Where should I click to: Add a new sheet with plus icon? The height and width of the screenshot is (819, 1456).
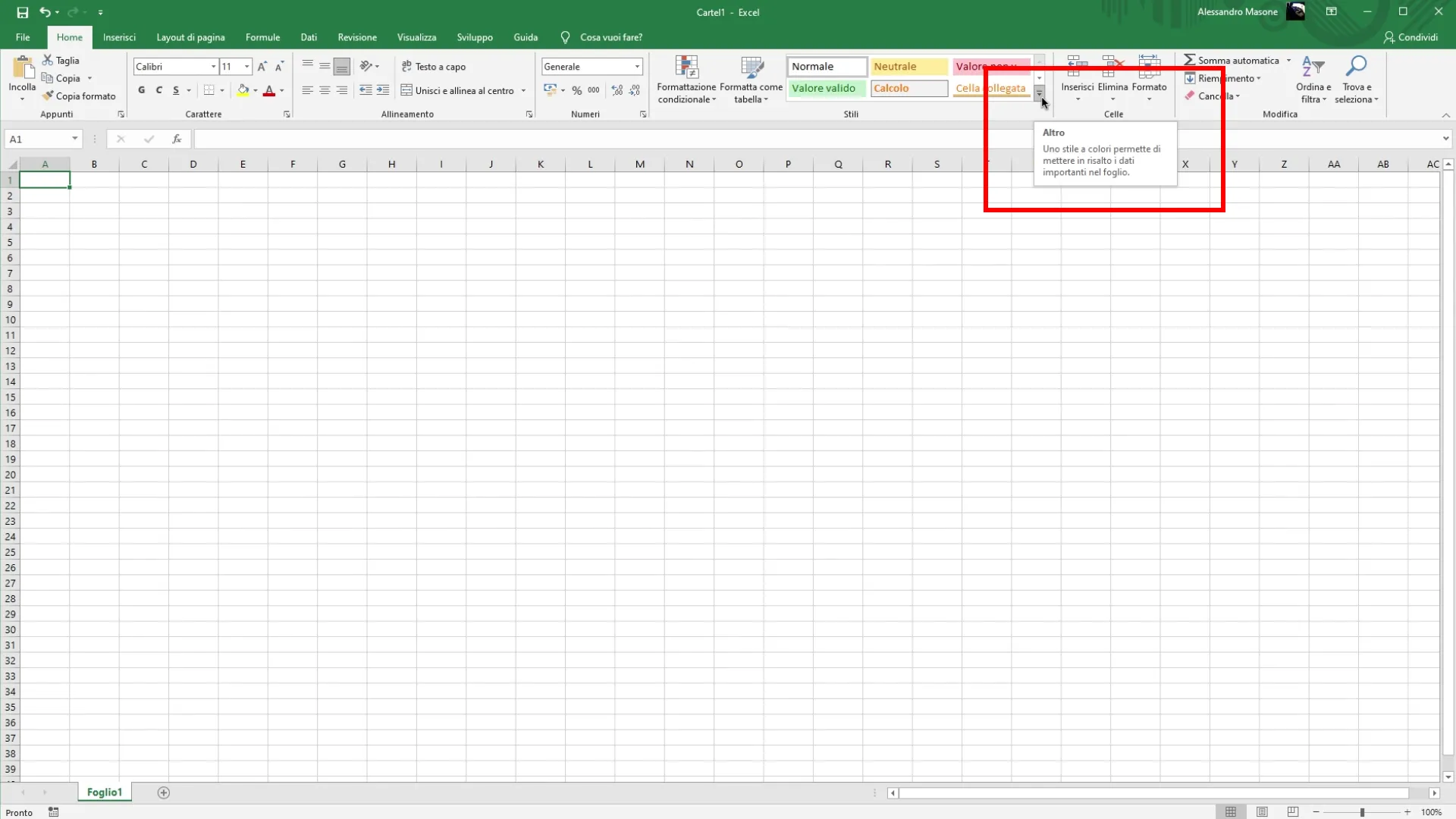pos(163,792)
